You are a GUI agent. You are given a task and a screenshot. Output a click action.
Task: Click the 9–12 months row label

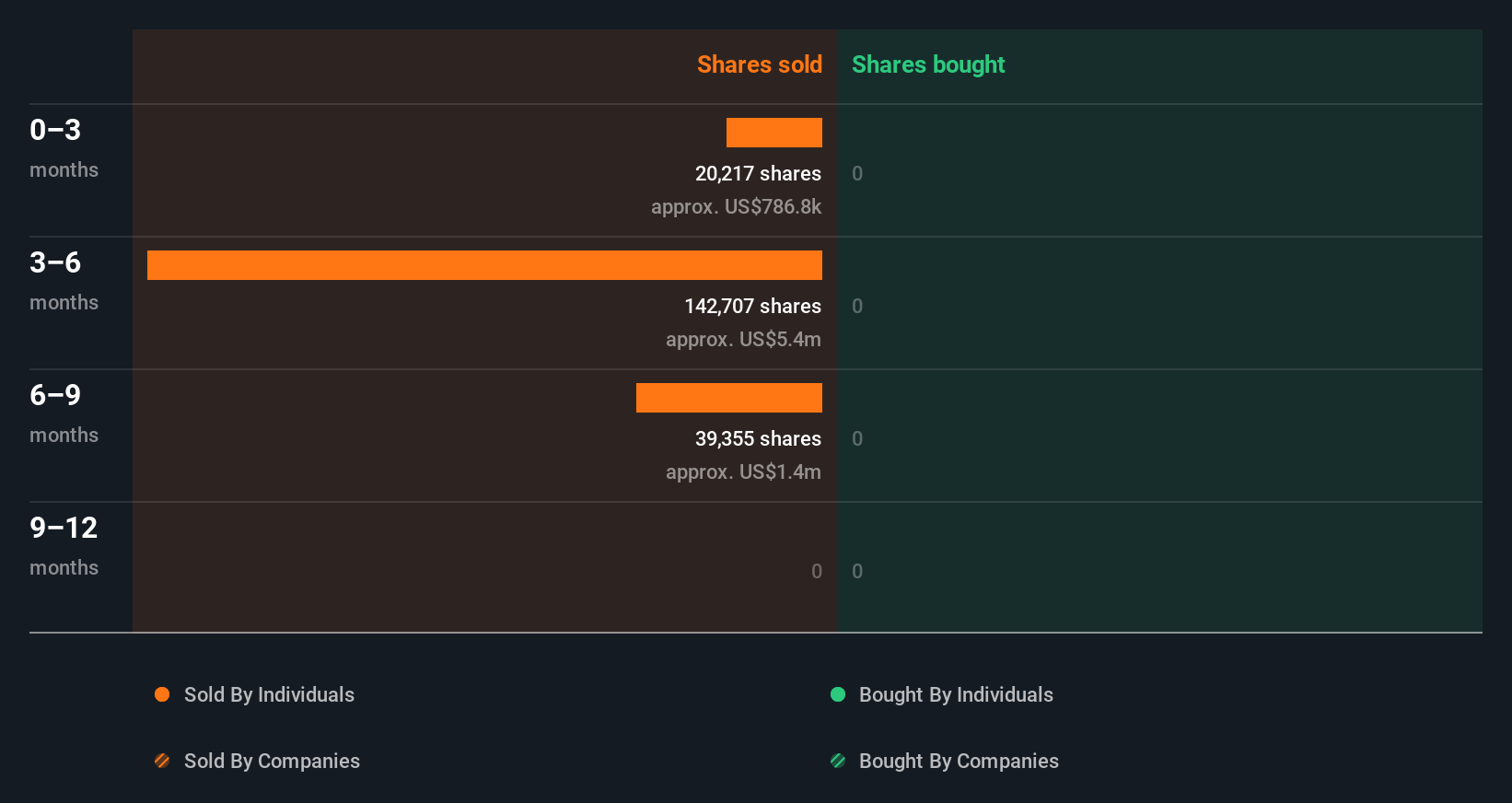[64, 546]
